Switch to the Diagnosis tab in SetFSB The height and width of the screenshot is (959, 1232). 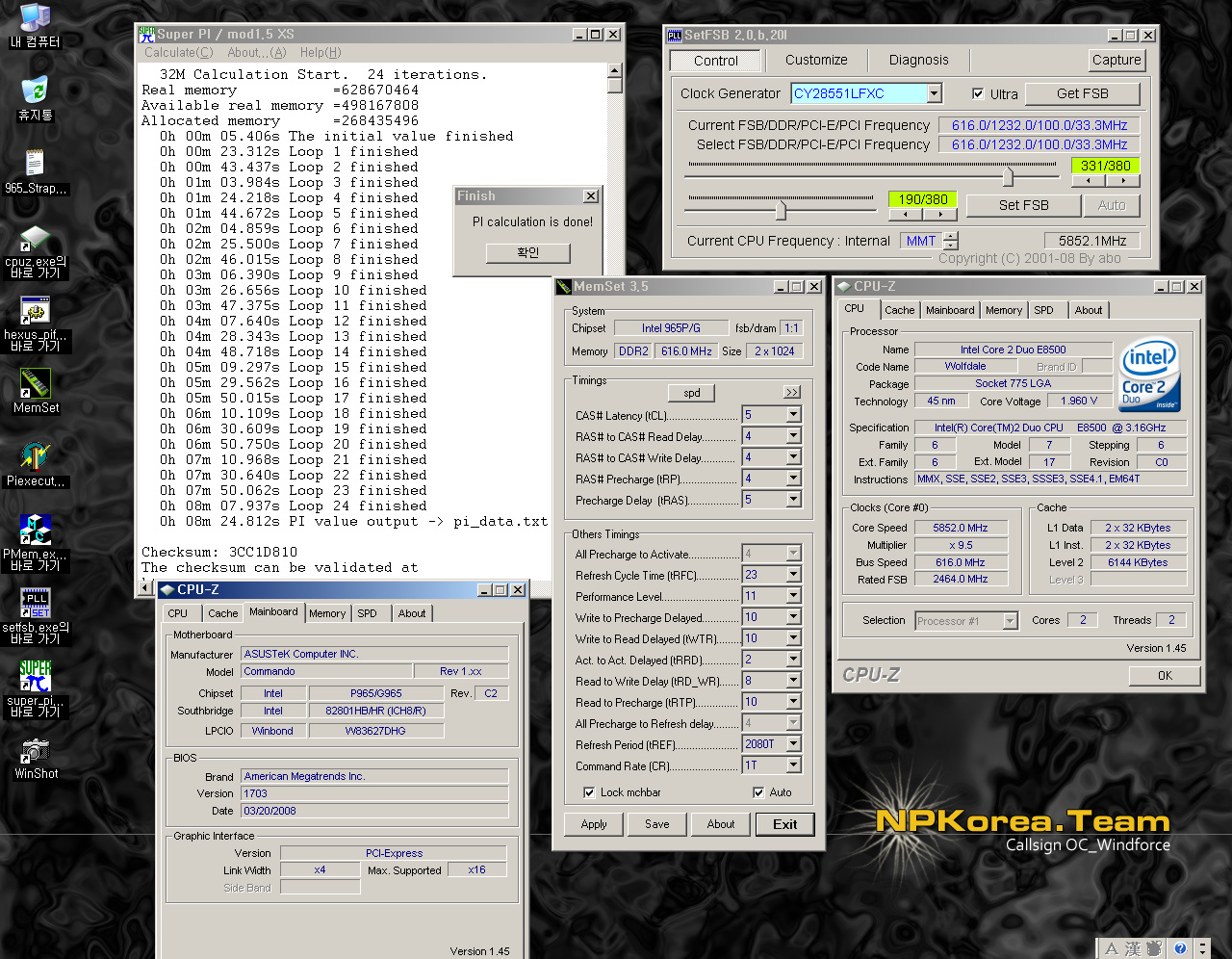918,60
